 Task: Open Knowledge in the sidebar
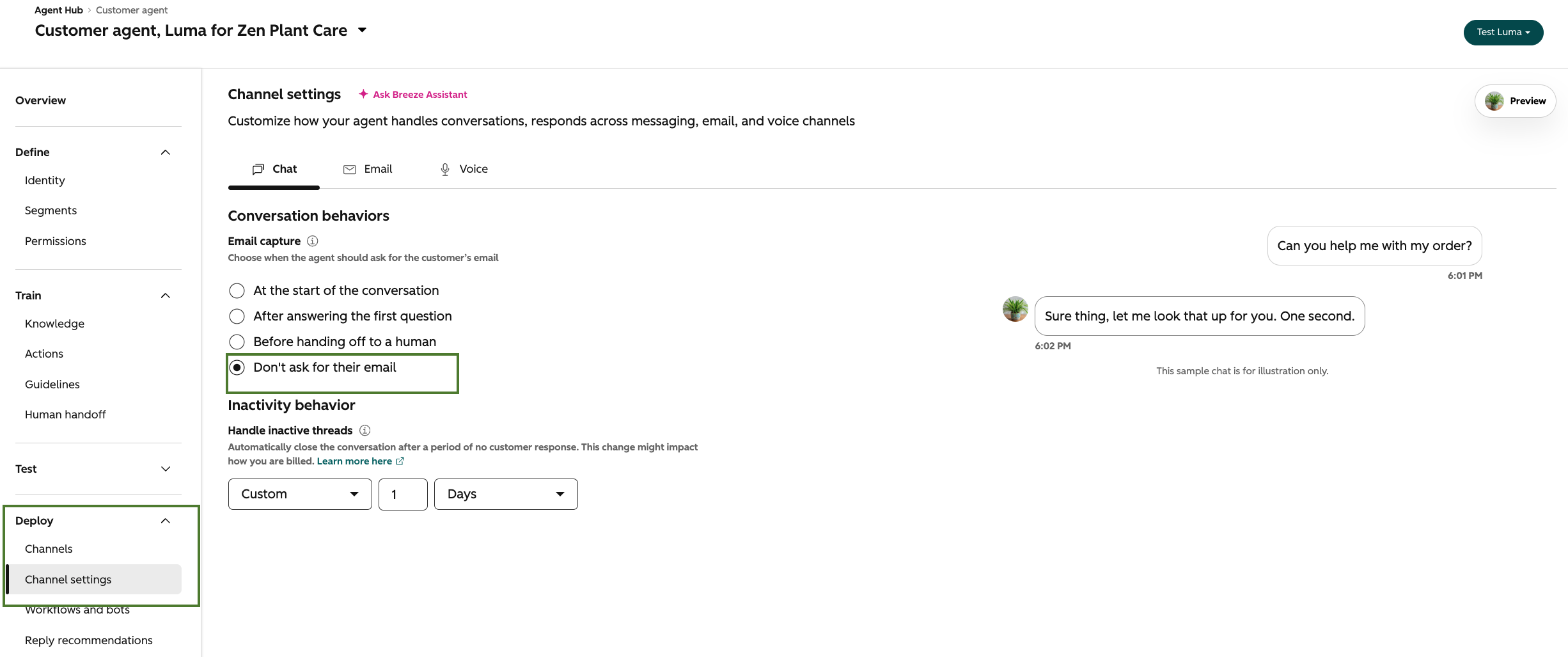[x=54, y=324]
